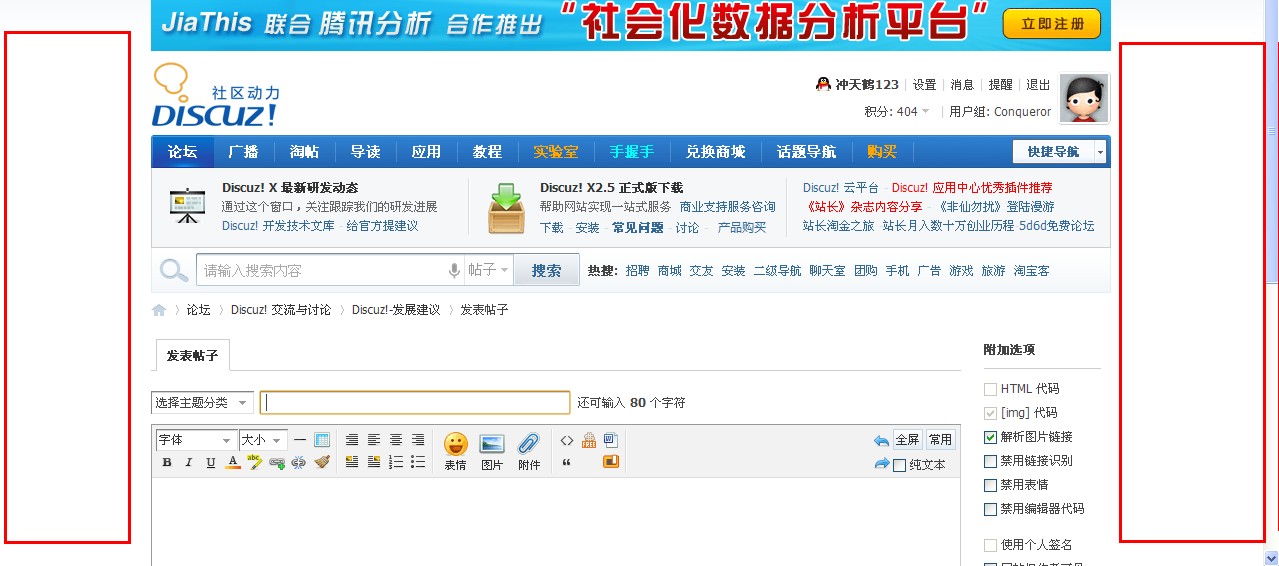This screenshot has height=566, width=1279.
Task: Open the 大小 font size dropdown
Action: pyautogui.click(x=263, y=440)
